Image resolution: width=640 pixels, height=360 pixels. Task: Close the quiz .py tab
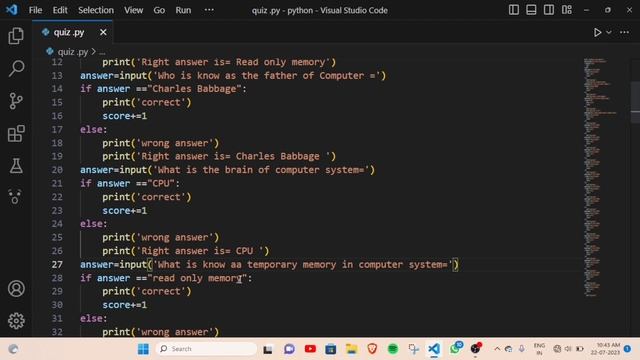click(103, 32)
